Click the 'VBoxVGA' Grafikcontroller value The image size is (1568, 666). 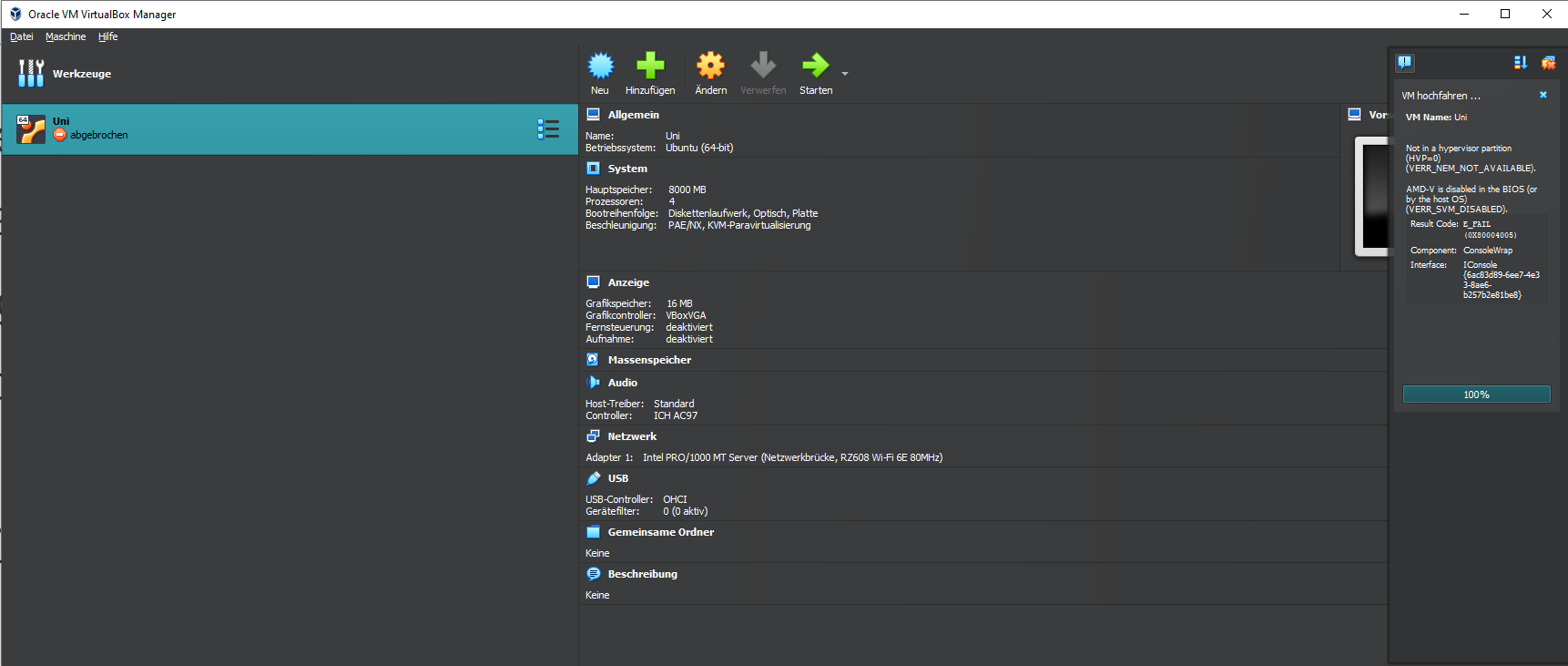pyautogui.click(x=686, y=315)
